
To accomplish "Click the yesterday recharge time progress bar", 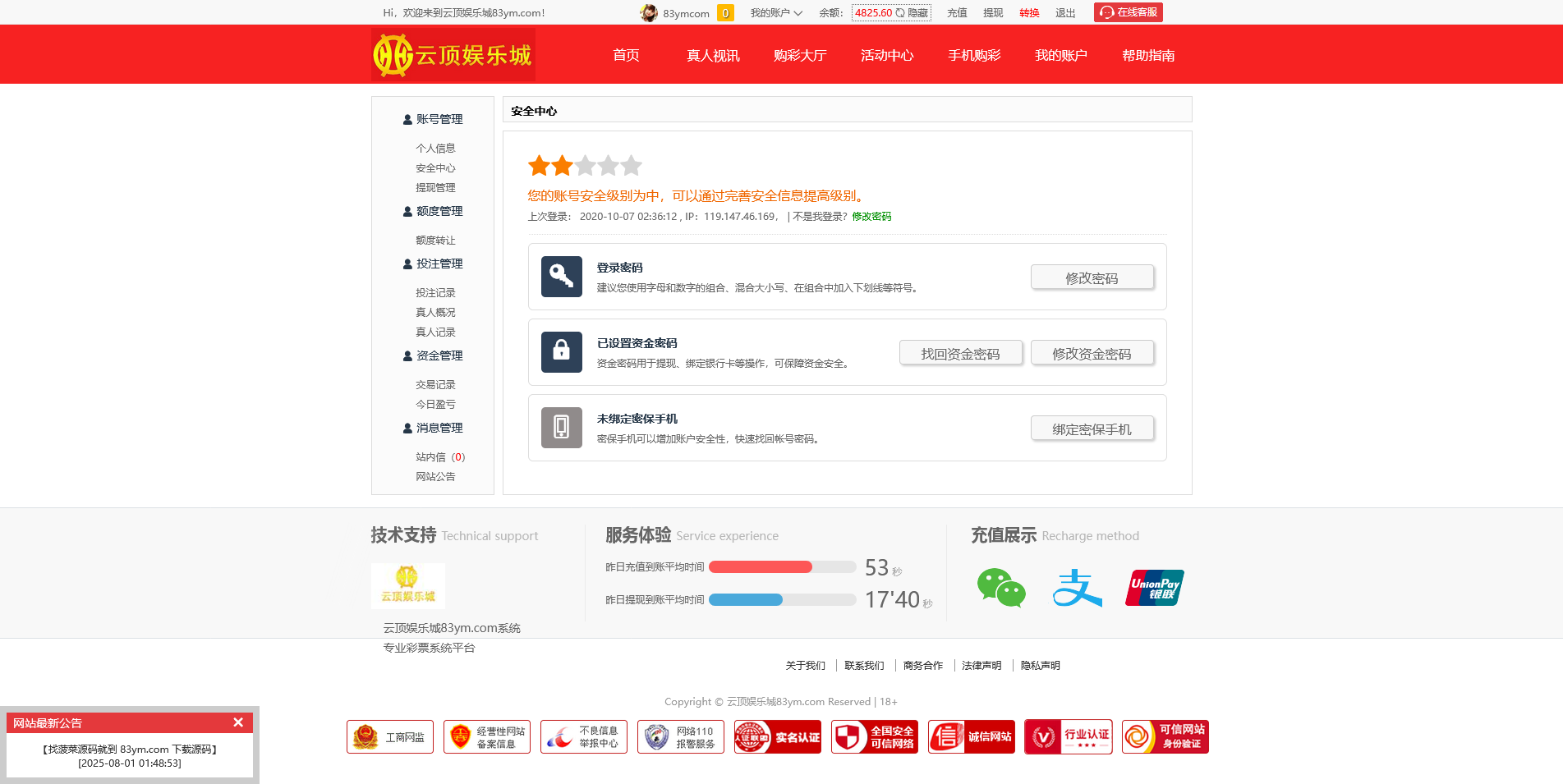I will 782,567.
